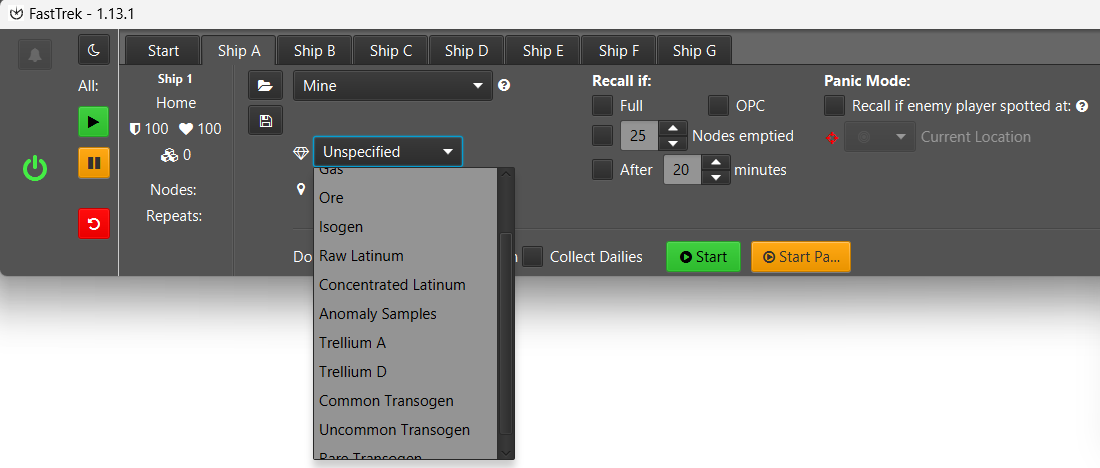This screenshot has width=1100, height=468.
Task: Click the green Start button
Action: click(x=703, y=257)
